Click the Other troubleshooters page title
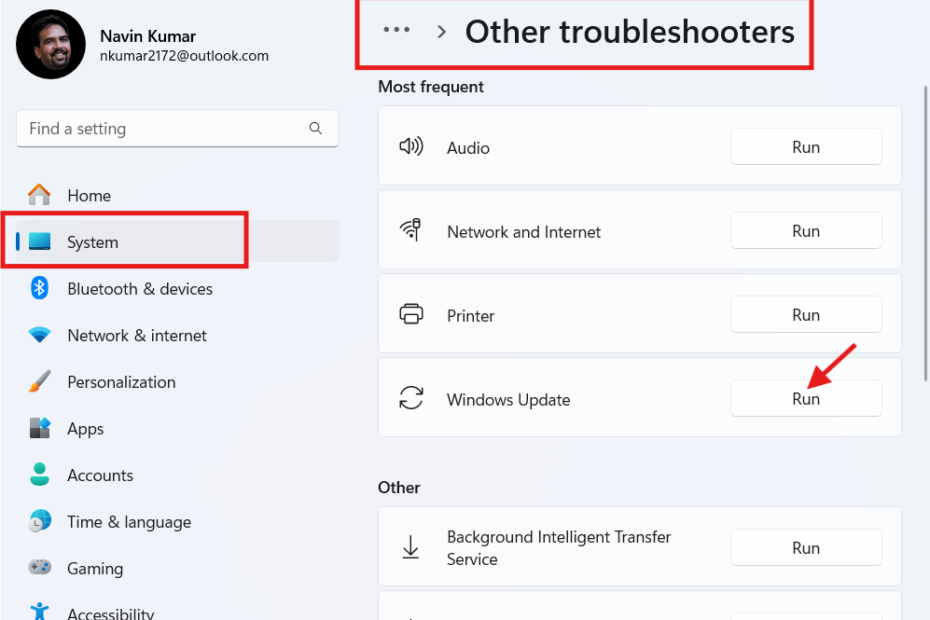The width and height of the screenshot is (930, 620). [629, 31]
